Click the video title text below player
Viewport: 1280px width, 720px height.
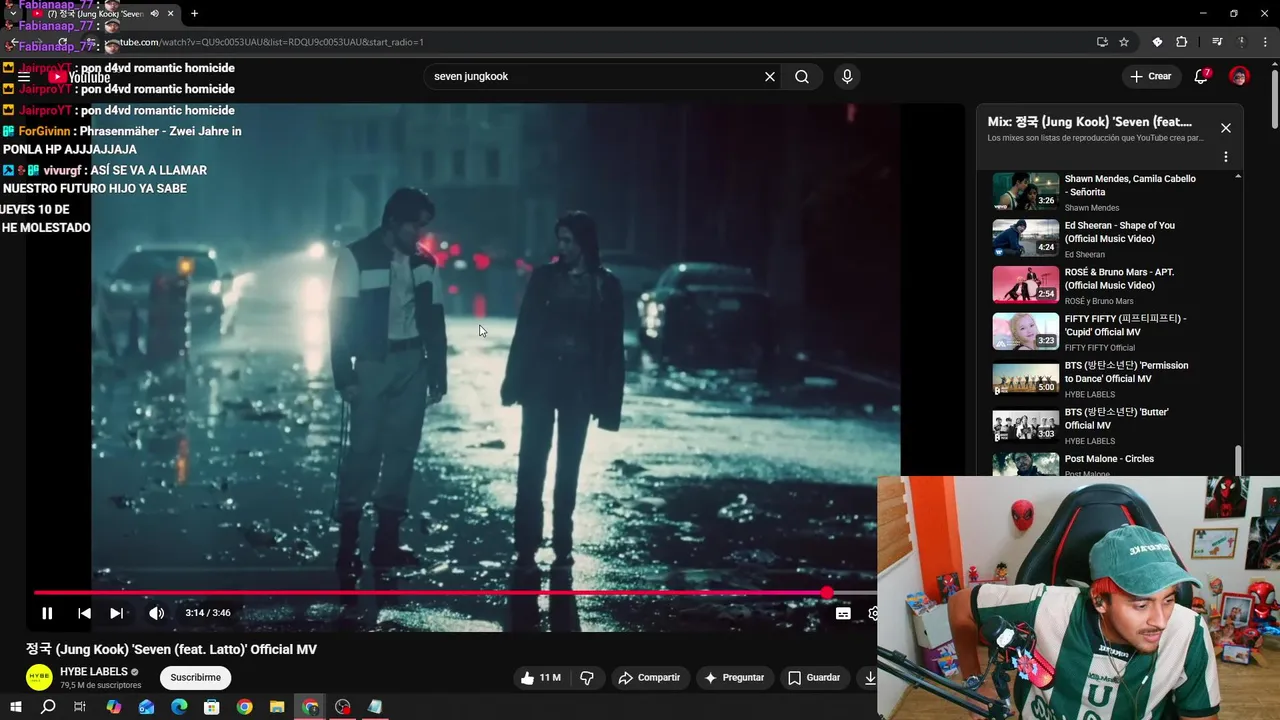(x=171, y=650)
